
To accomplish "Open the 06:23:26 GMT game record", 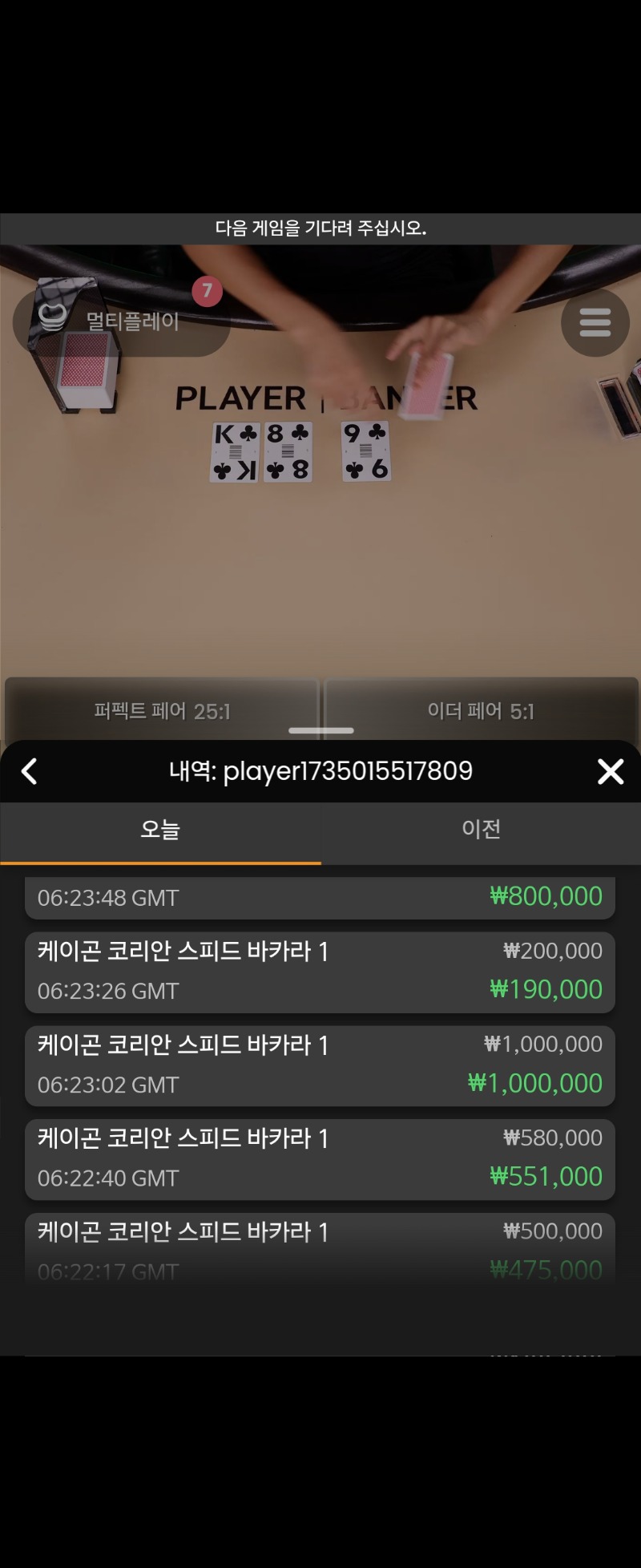I will pyautogui.click(x=320, y=972).
